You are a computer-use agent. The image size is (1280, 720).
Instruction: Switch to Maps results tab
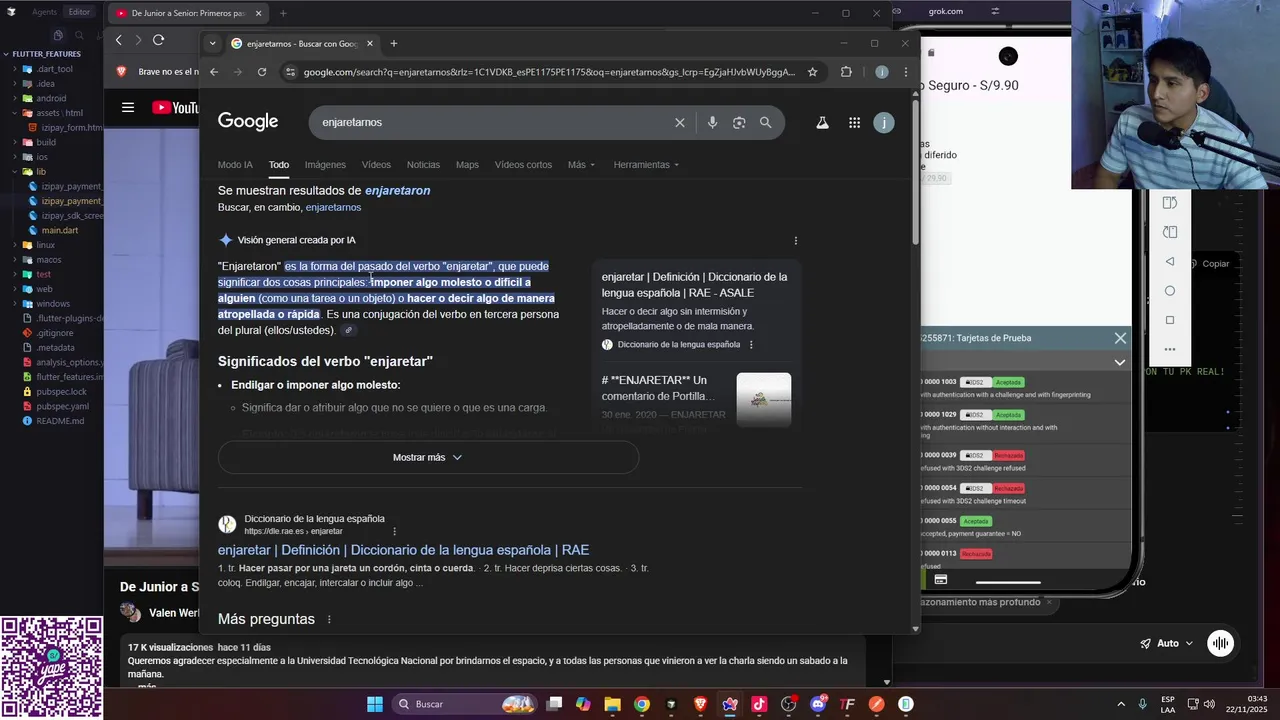(467, 165)
